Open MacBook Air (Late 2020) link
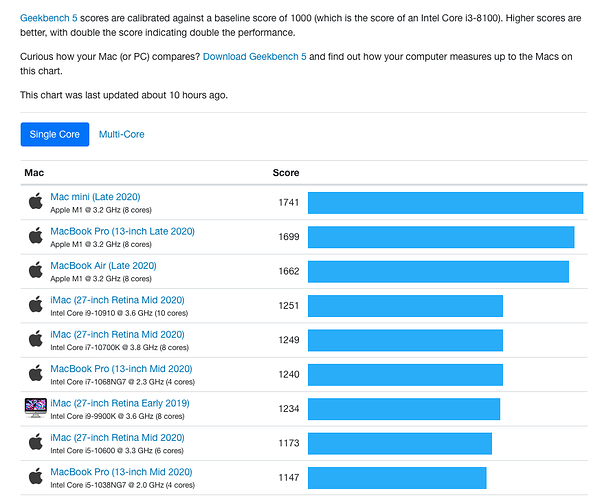 click(103, 266)
